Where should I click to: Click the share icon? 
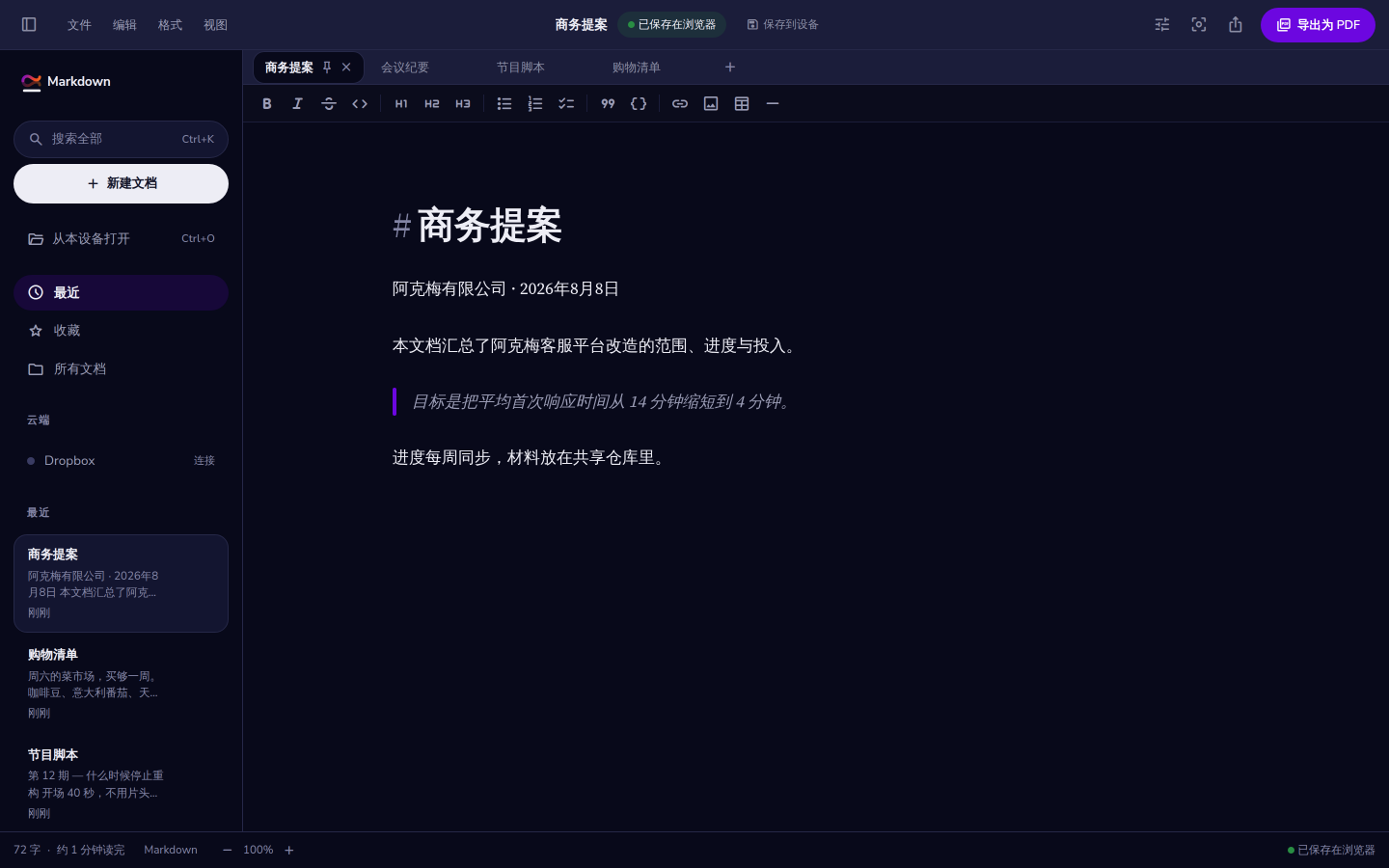click(x=1236, y=24)
